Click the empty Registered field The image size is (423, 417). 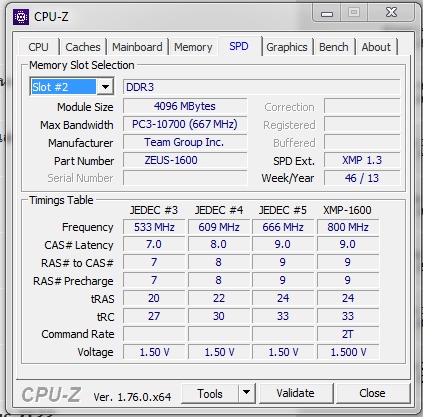pyautogui.click(x=362, y=124)
